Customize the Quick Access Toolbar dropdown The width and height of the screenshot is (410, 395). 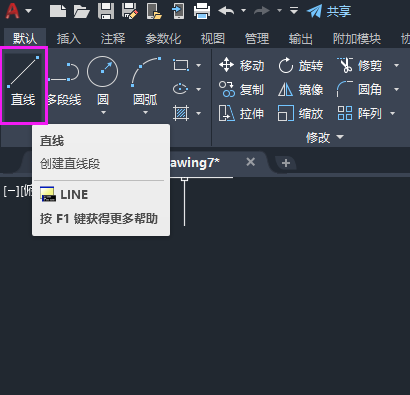[x=294, y=11]
